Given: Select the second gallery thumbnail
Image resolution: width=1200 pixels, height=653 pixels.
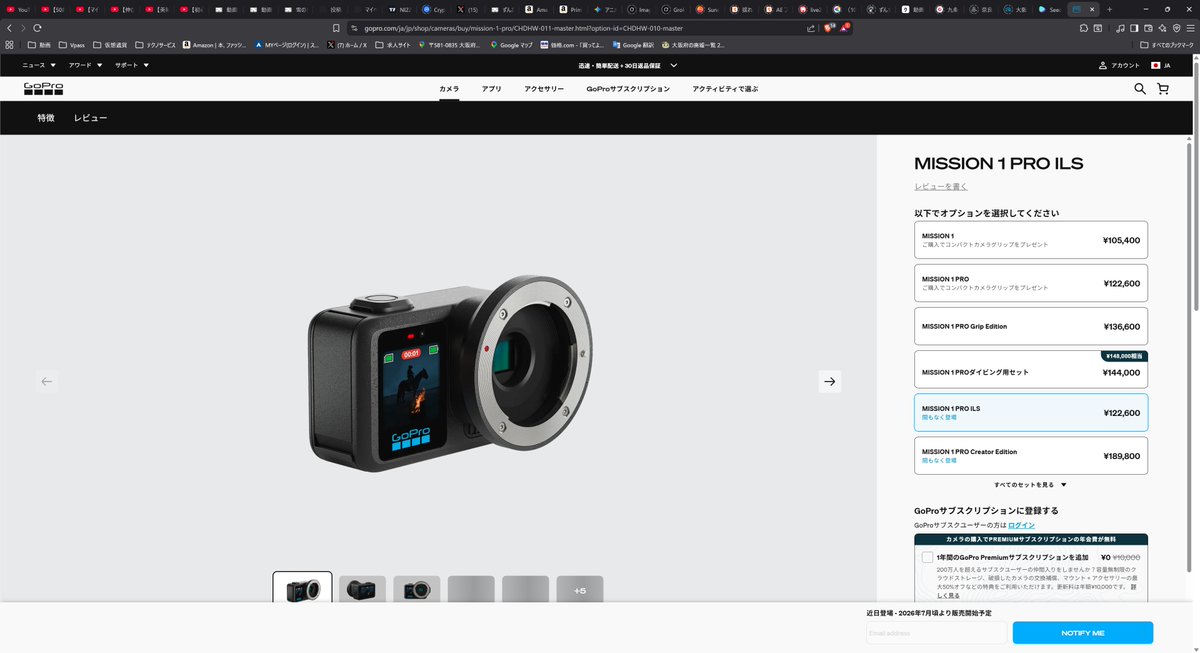Looking at the screenshot, I should point(362,590).
